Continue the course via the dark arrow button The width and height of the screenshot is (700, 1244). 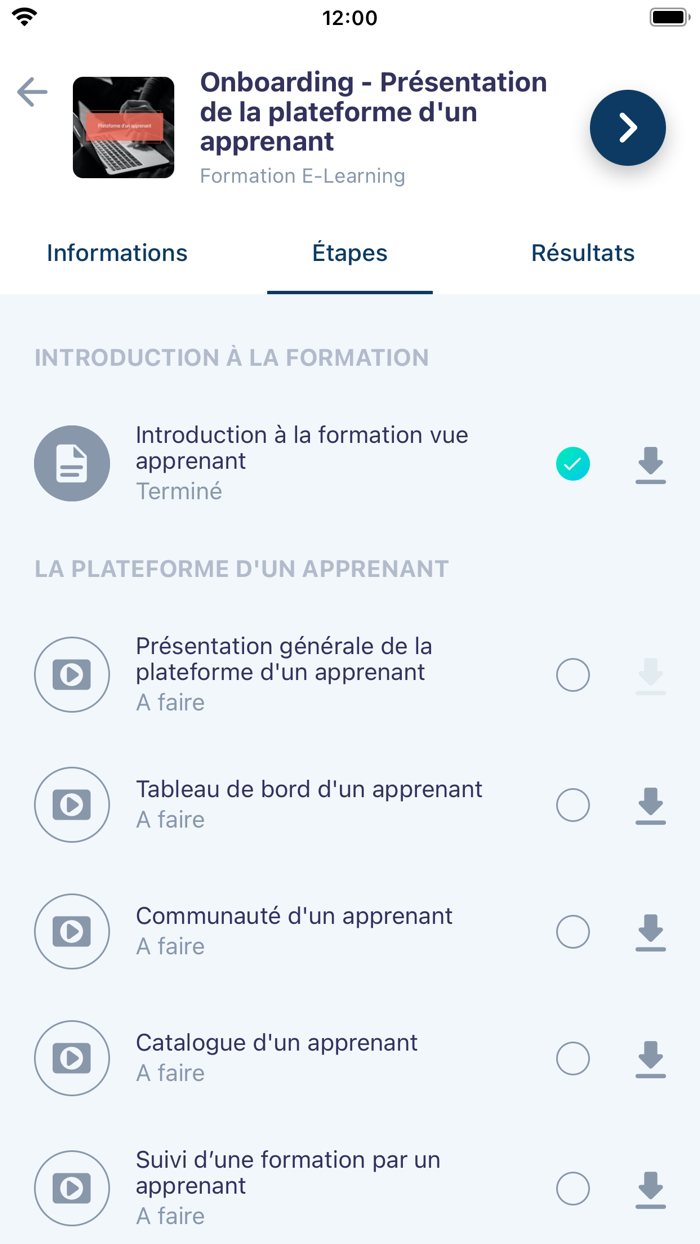628,128
